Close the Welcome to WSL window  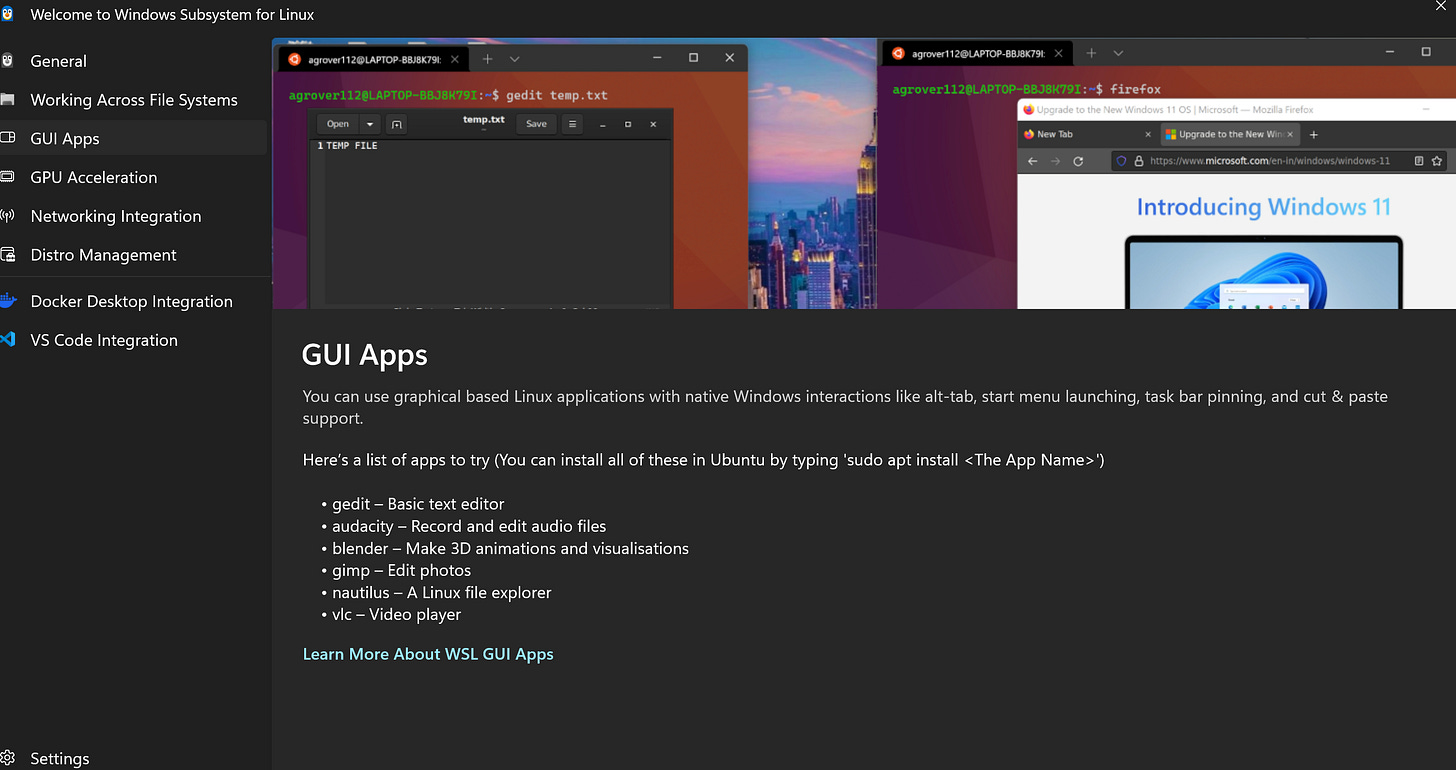tap(1441, 7)
